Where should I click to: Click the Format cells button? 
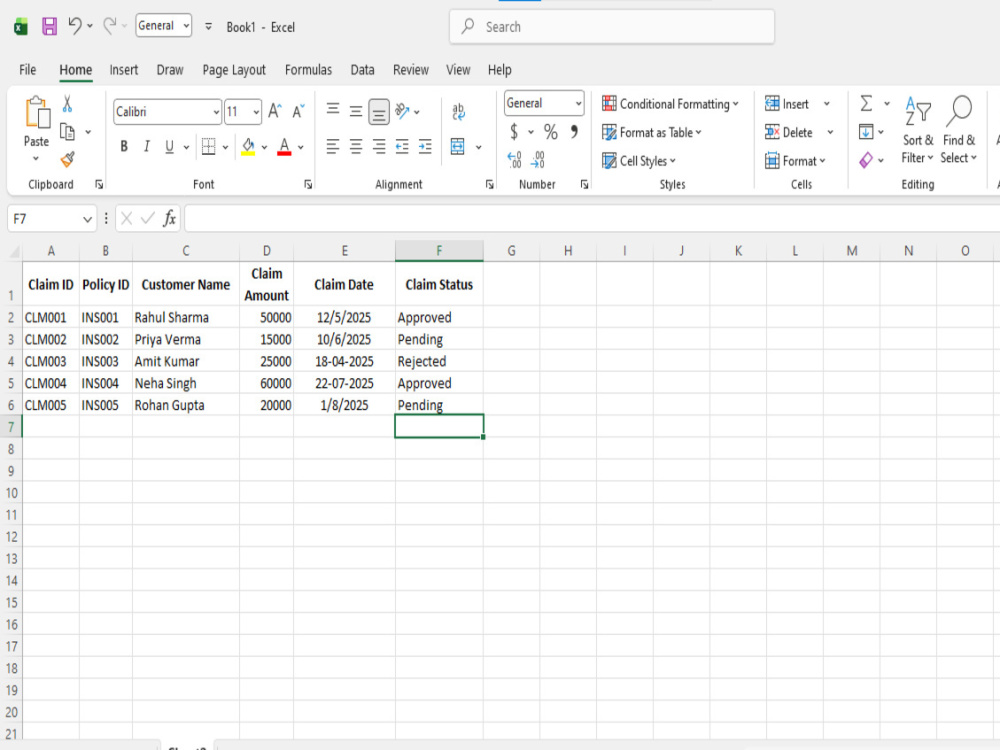click(795, 161)
